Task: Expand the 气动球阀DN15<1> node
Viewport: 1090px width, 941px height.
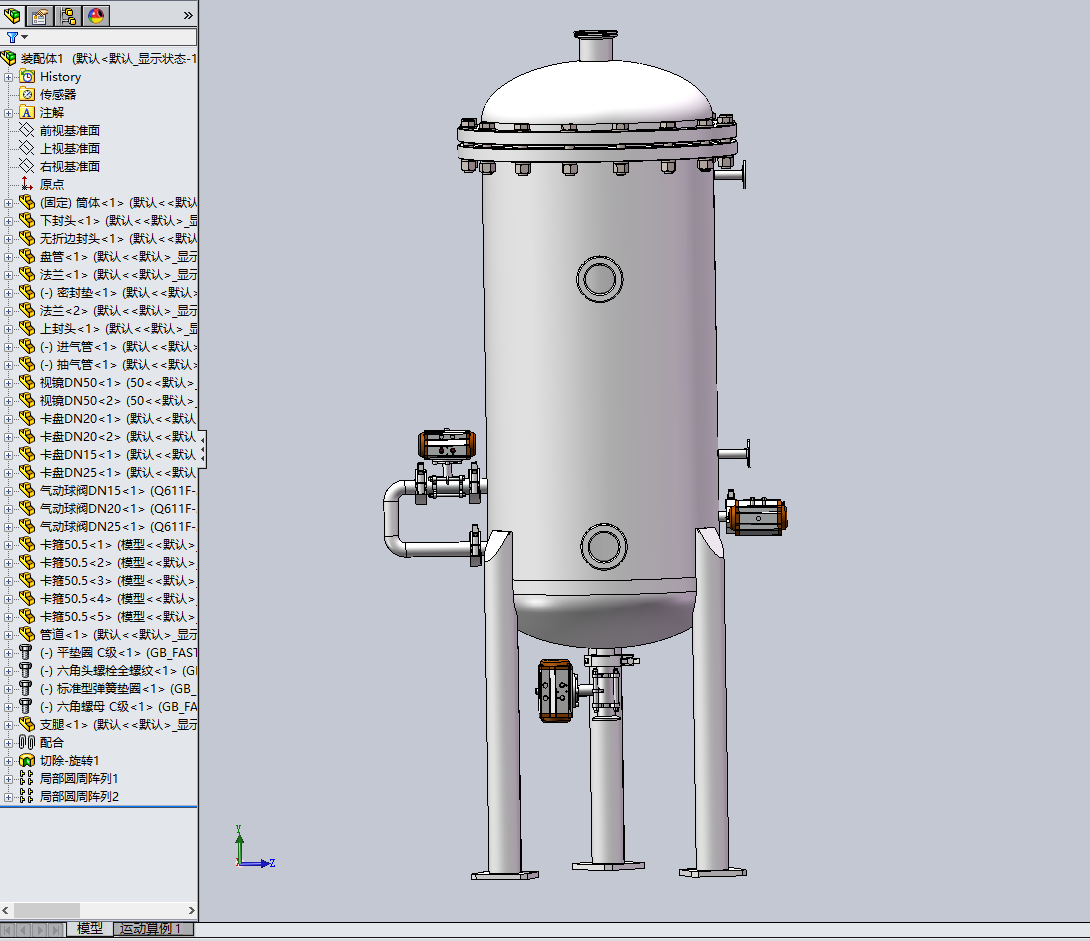Action: point(8,491)
